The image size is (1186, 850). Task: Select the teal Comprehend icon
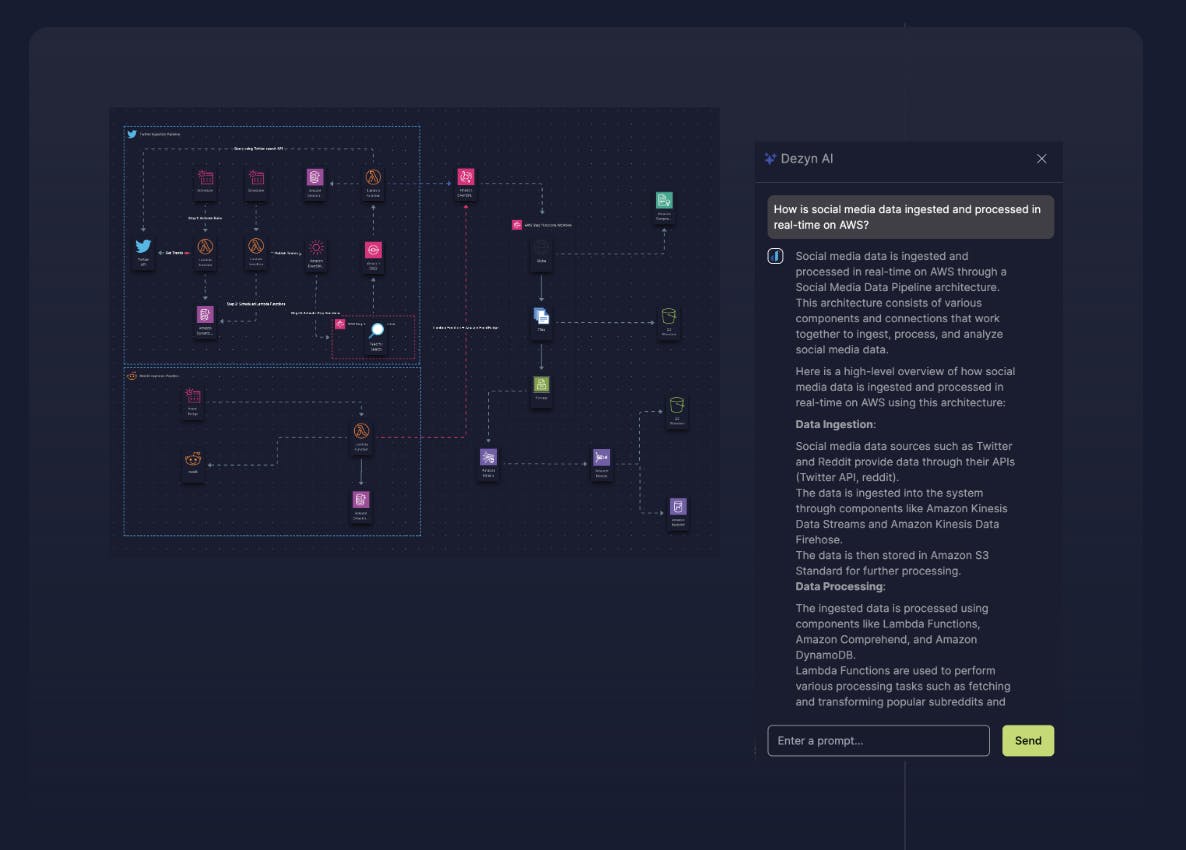[664, 200]
